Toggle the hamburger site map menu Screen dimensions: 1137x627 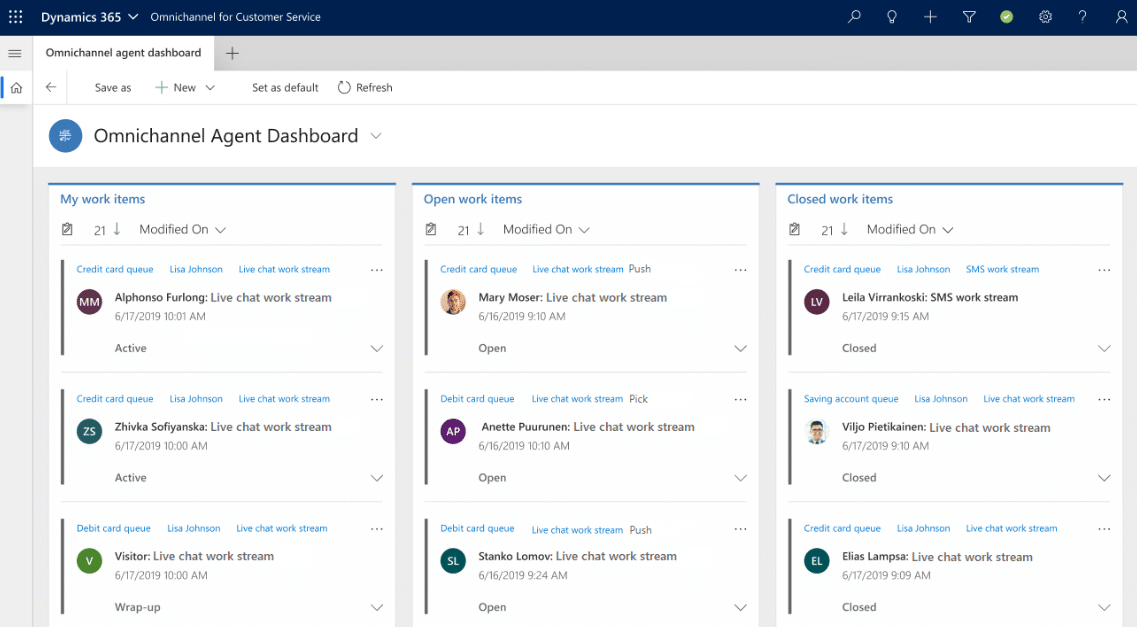[x=15, y=53]
